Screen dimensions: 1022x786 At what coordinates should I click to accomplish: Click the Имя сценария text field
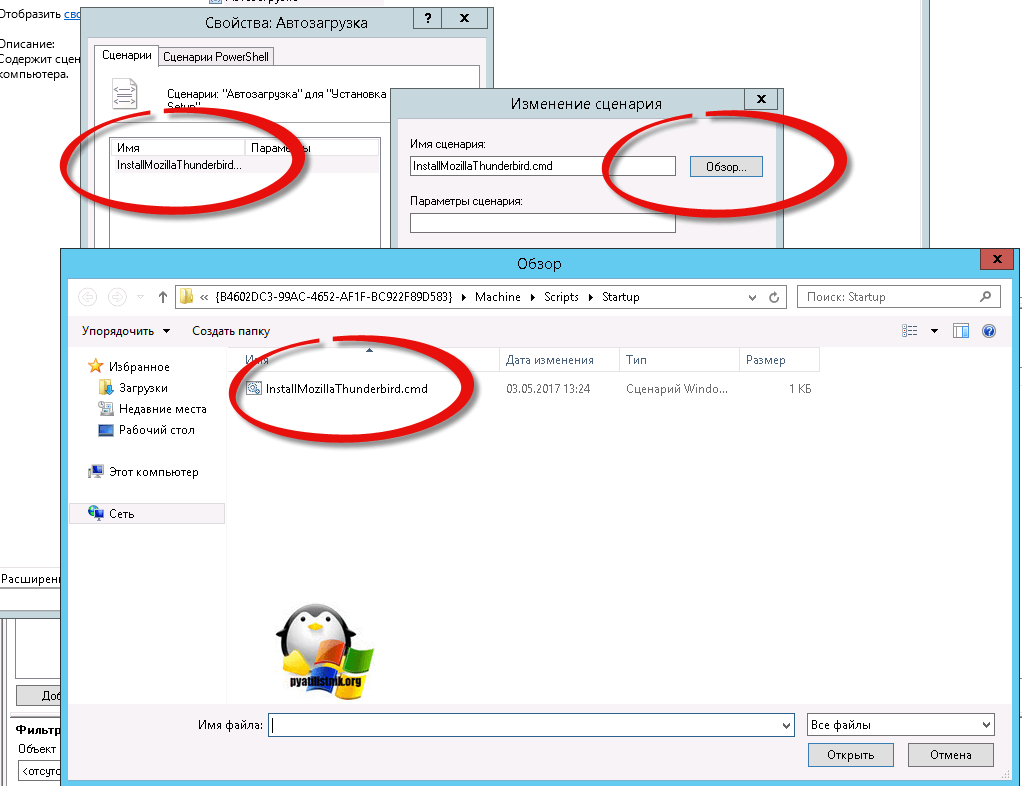[x=542, y=166]
